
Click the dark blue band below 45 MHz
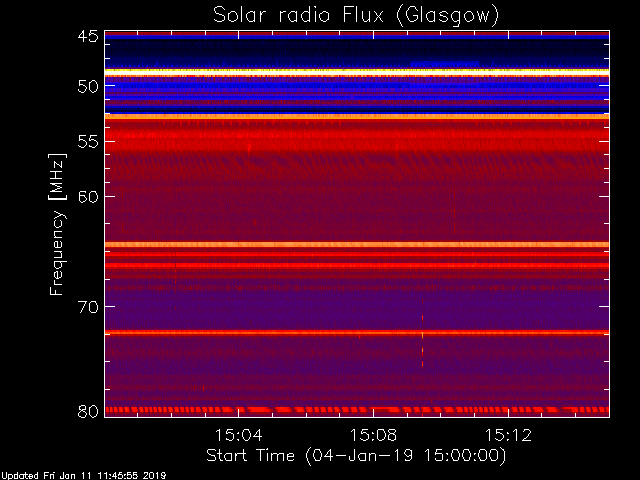[x=357, y=53]
